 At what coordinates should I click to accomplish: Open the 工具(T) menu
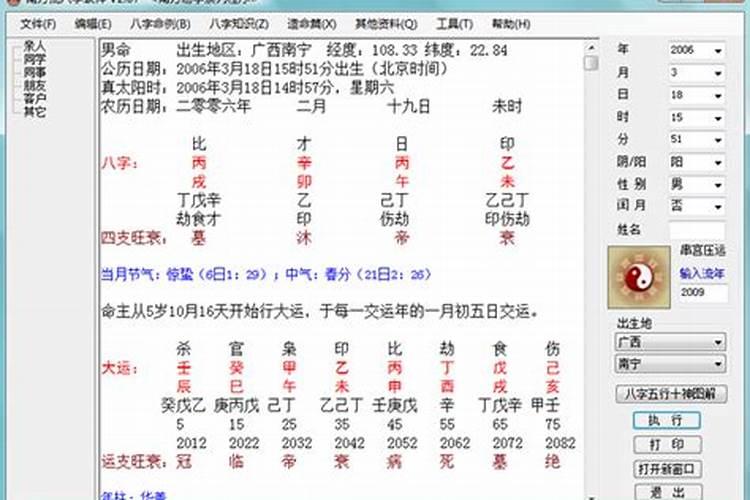(454, 24)
